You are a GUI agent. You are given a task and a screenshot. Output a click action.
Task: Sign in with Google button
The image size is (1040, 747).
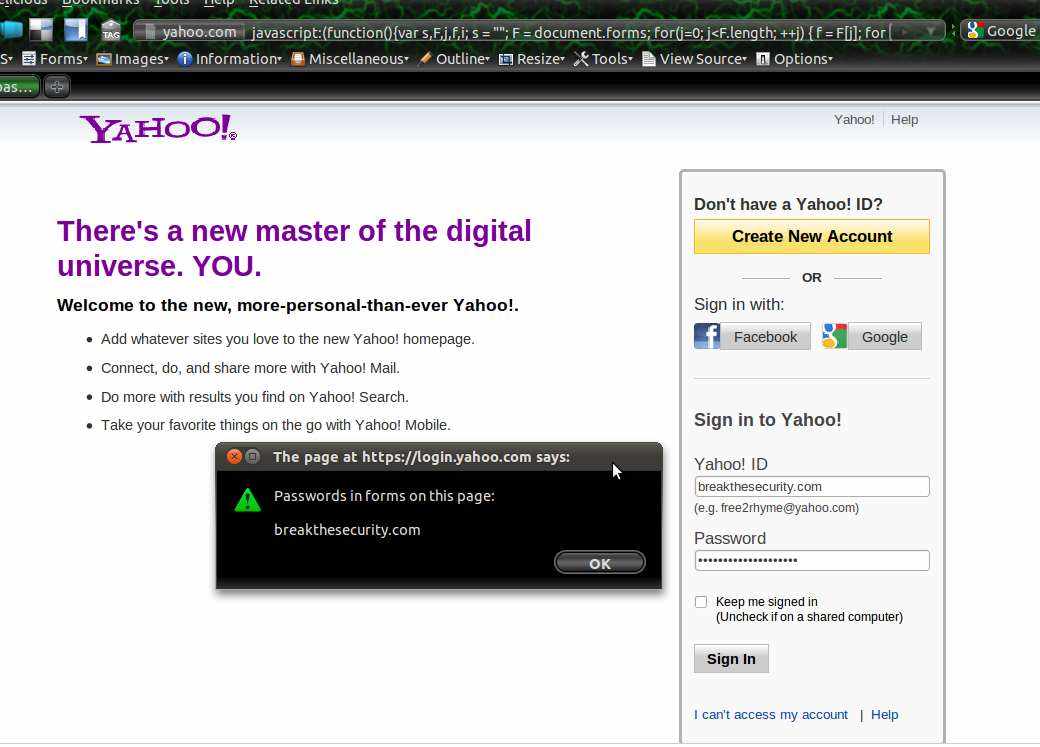(884, 336)
